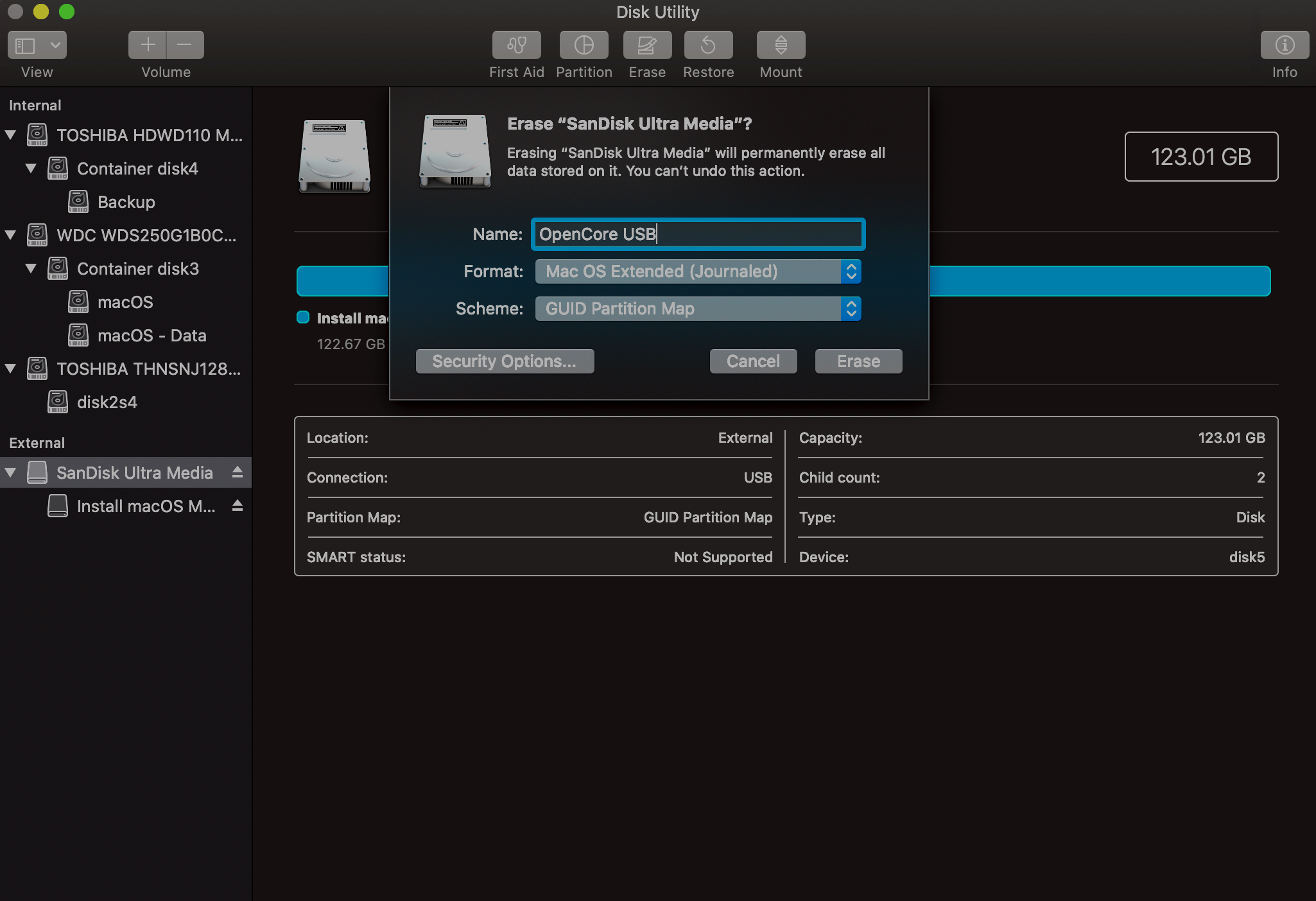Click the remove volume minus button
Viewport: 1316px width, 901px height.
(x=185, y=45)
